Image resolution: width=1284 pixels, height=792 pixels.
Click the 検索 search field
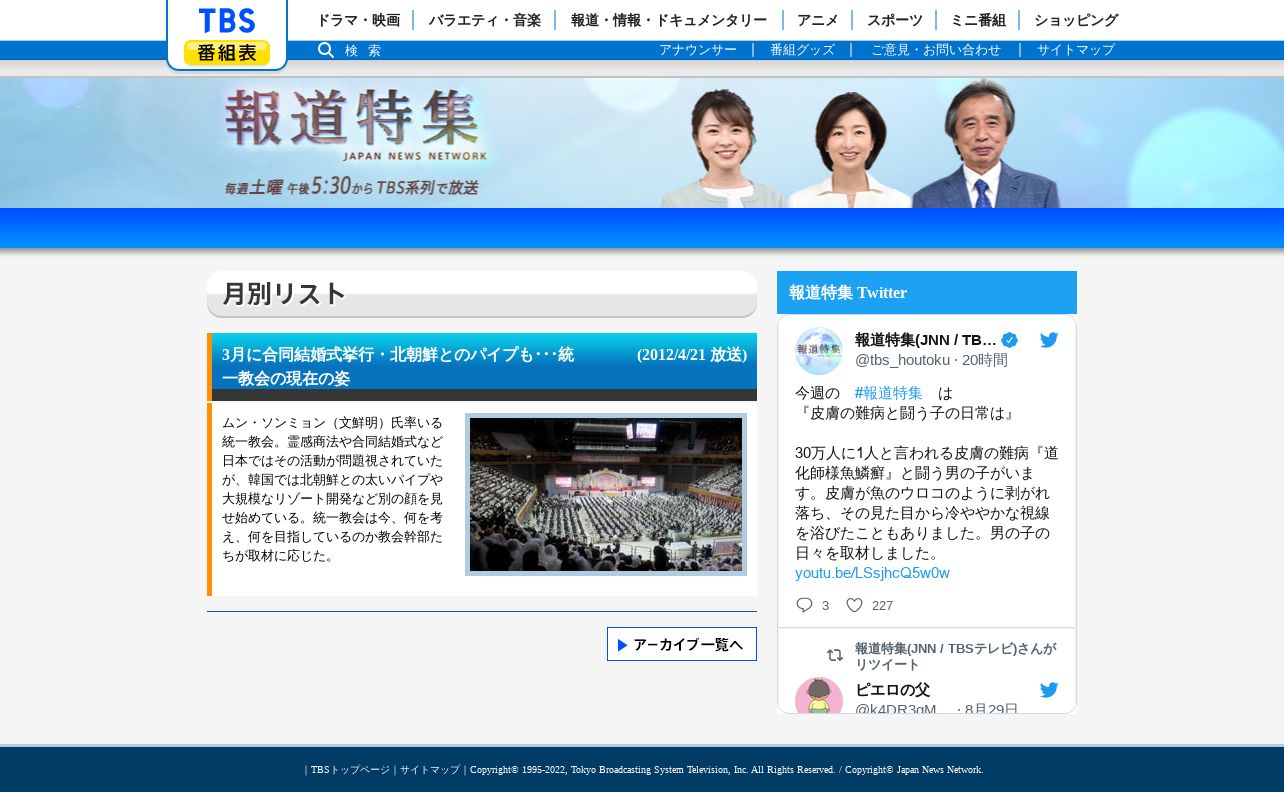point(363,51)
